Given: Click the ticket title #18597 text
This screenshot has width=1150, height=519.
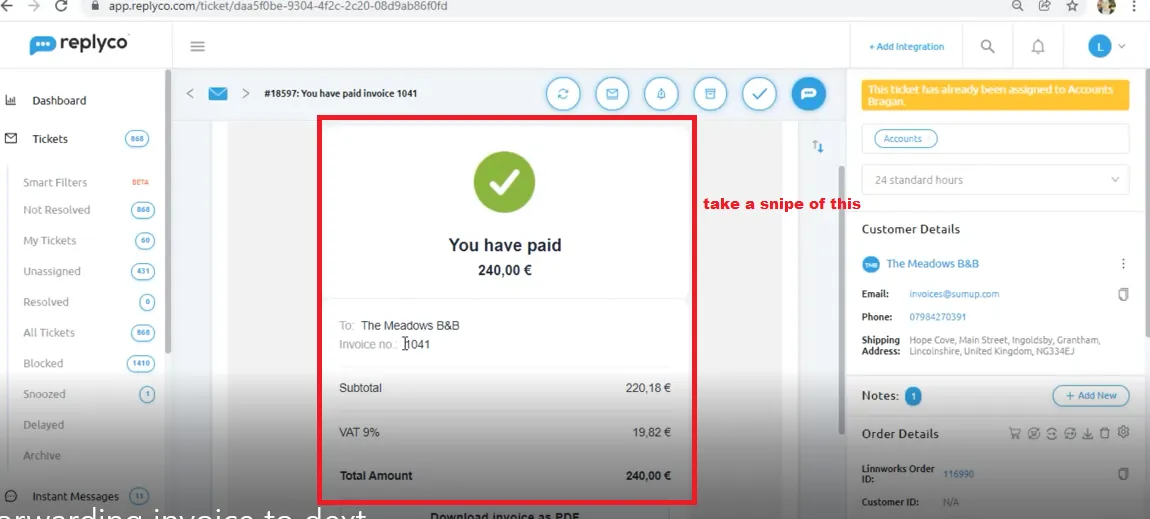Looking at the screenshot, I should [341, 94].
